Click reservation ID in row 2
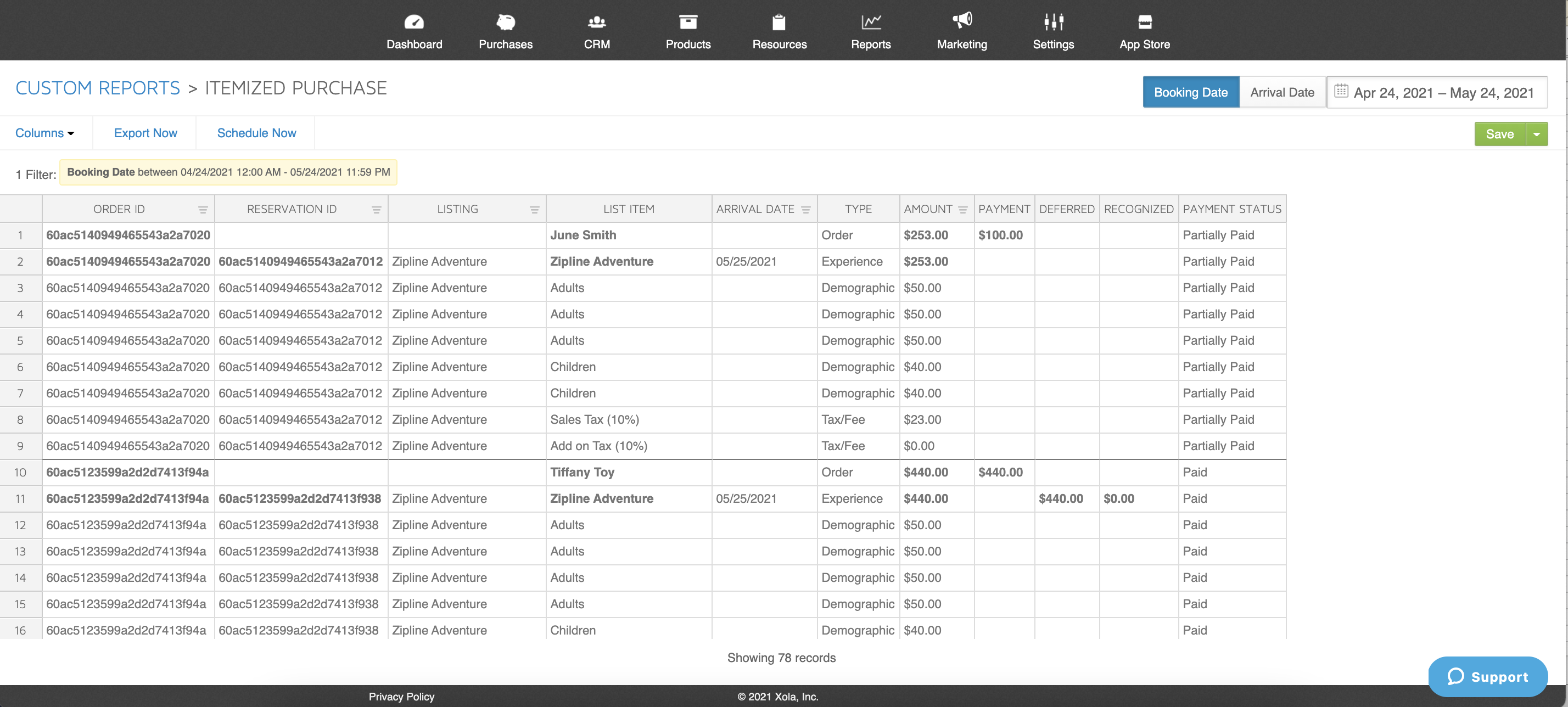 [301, 262]
